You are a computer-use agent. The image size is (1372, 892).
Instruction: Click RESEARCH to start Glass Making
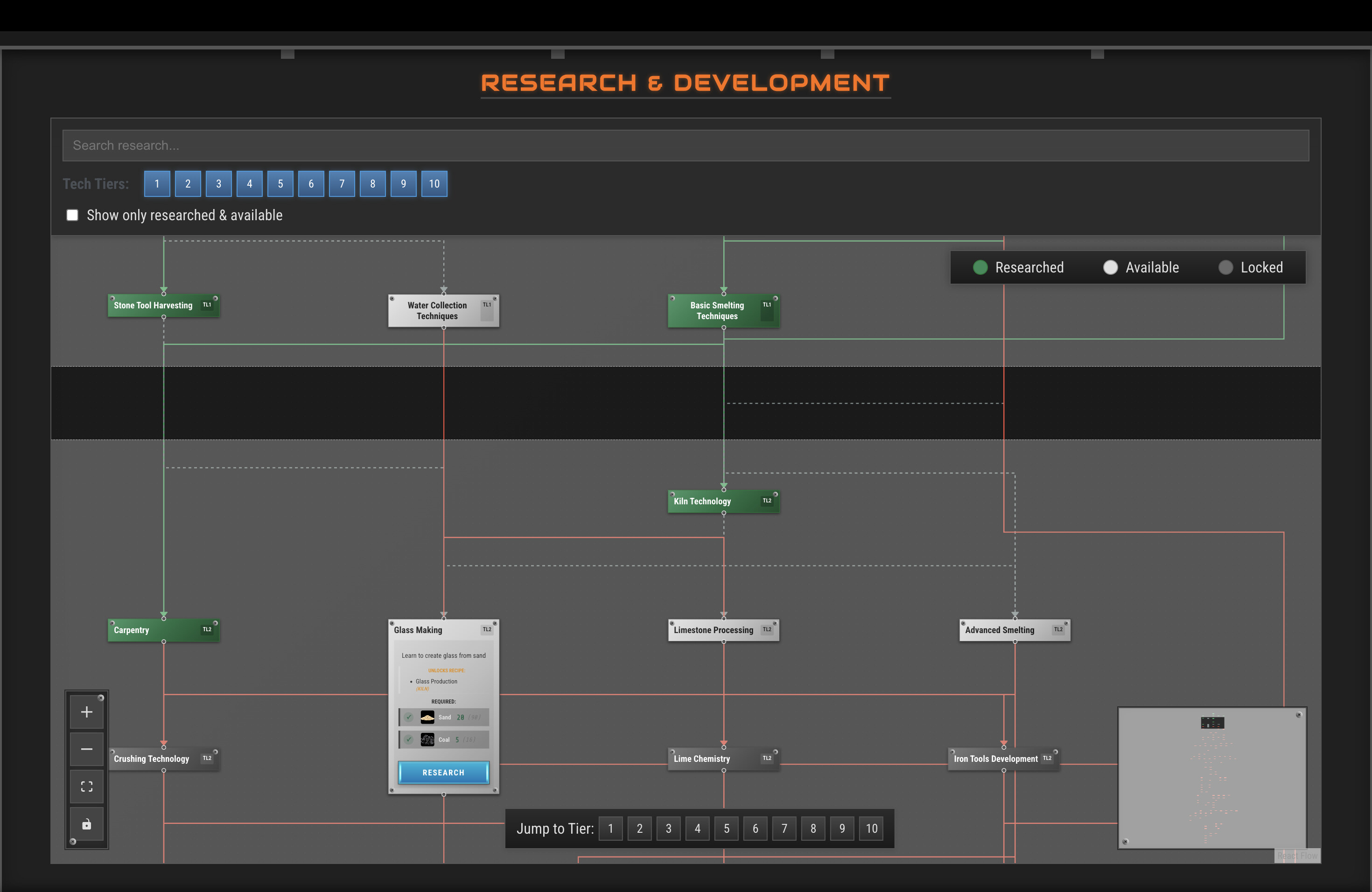[x=443, y=772]
